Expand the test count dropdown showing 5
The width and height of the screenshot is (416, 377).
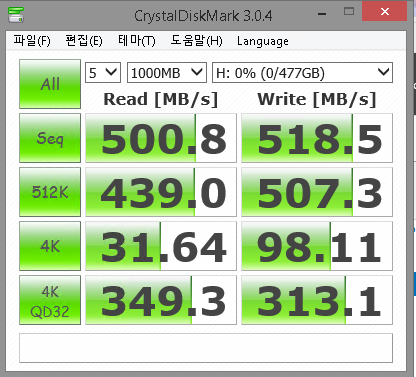[103, 73]
